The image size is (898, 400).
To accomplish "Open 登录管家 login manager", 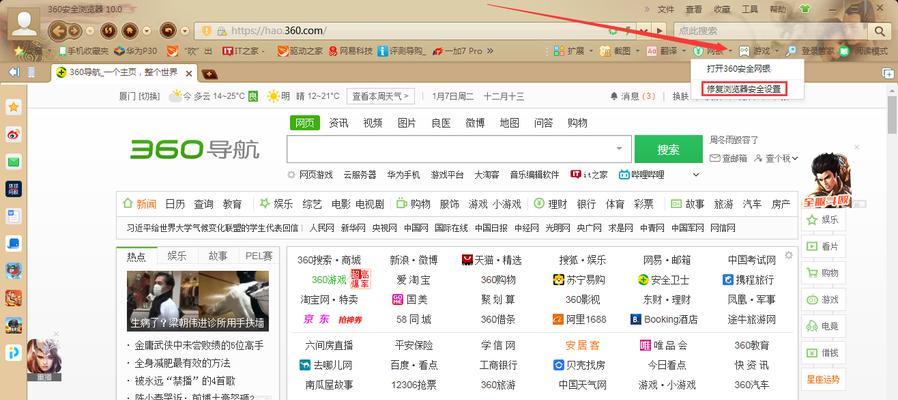I will point(811,51).
